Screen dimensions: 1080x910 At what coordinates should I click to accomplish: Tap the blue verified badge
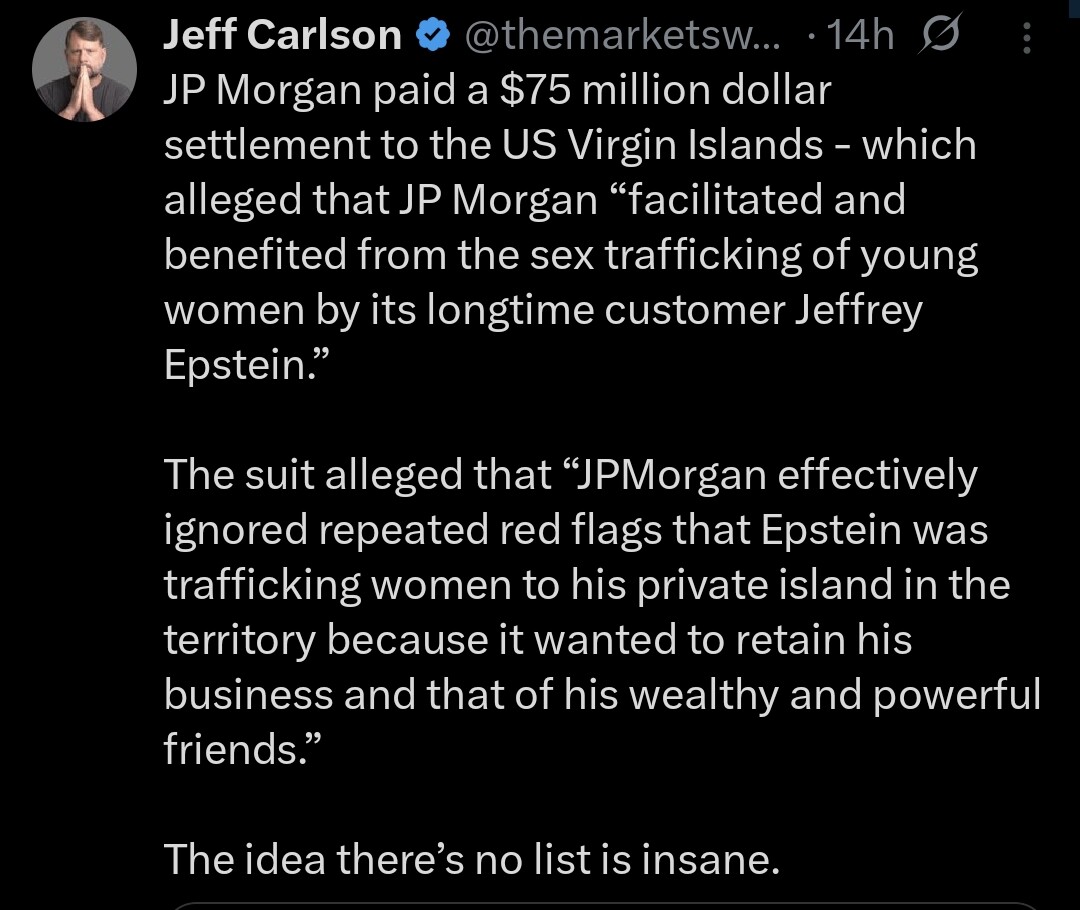click(x=431, y=37)
